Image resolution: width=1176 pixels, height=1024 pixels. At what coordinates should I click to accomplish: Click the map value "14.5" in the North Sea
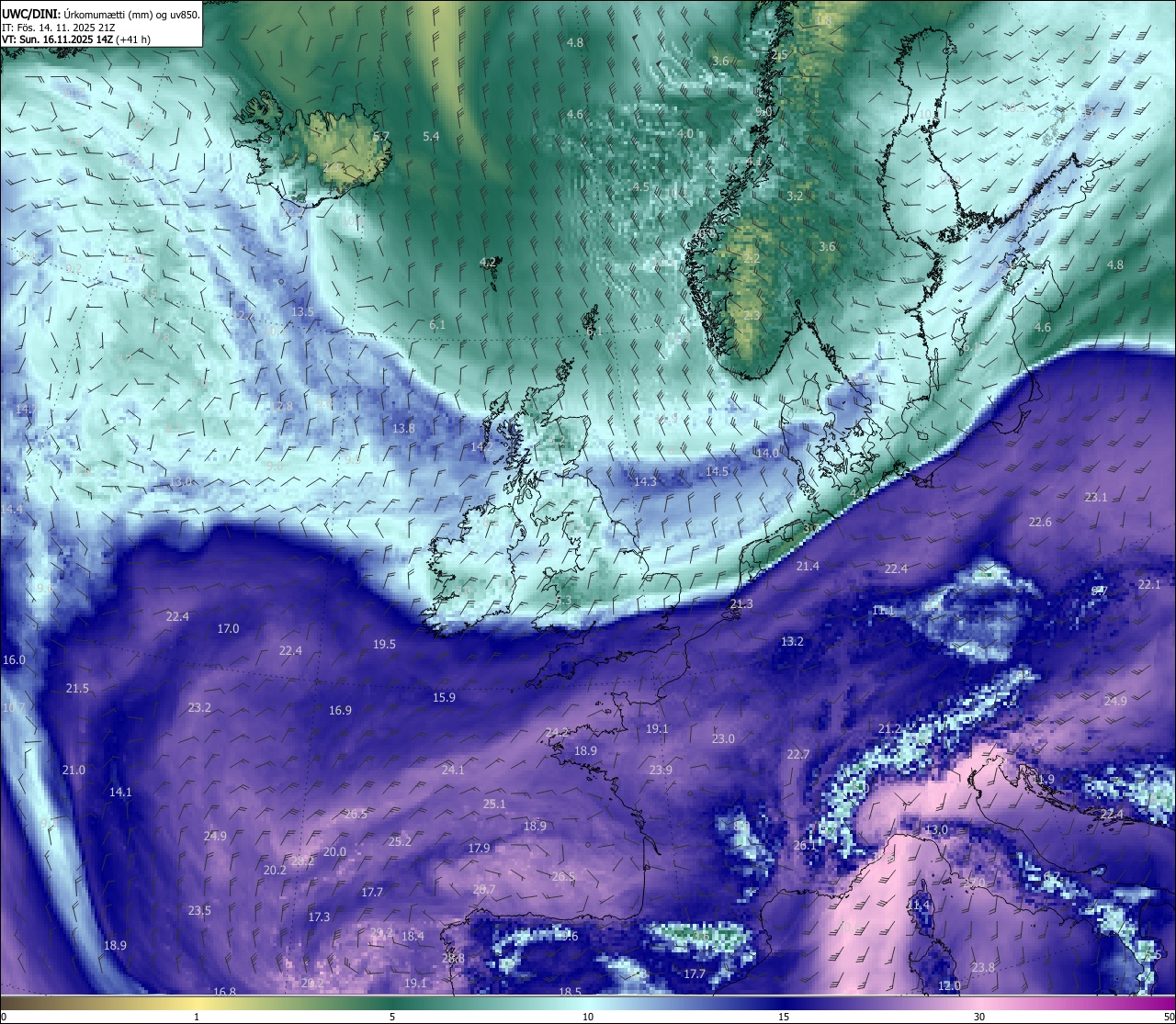717,471
